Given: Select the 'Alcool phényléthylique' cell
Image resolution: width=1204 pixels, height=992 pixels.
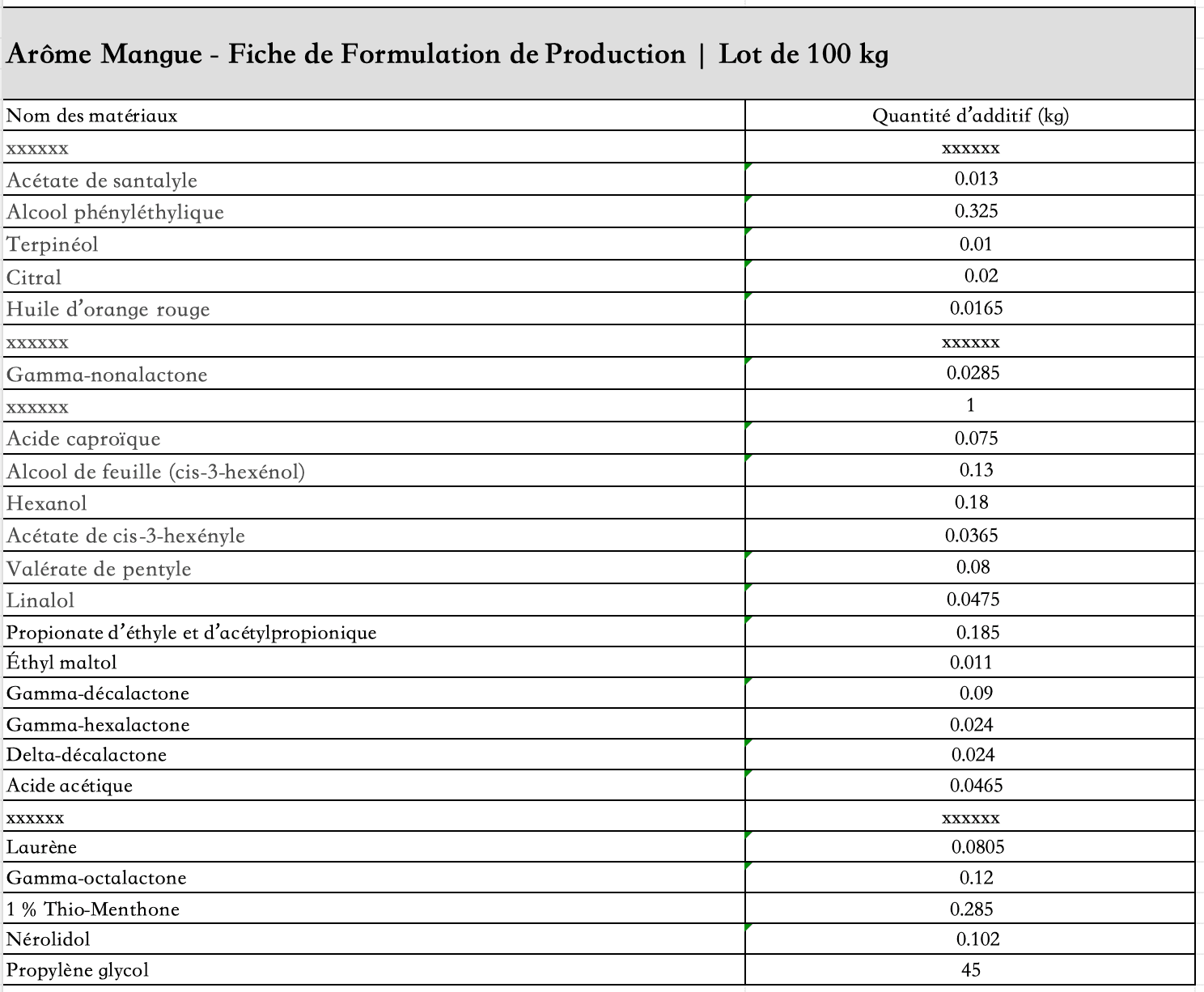Looking at the screenshot, I should (x=373, y=212).
